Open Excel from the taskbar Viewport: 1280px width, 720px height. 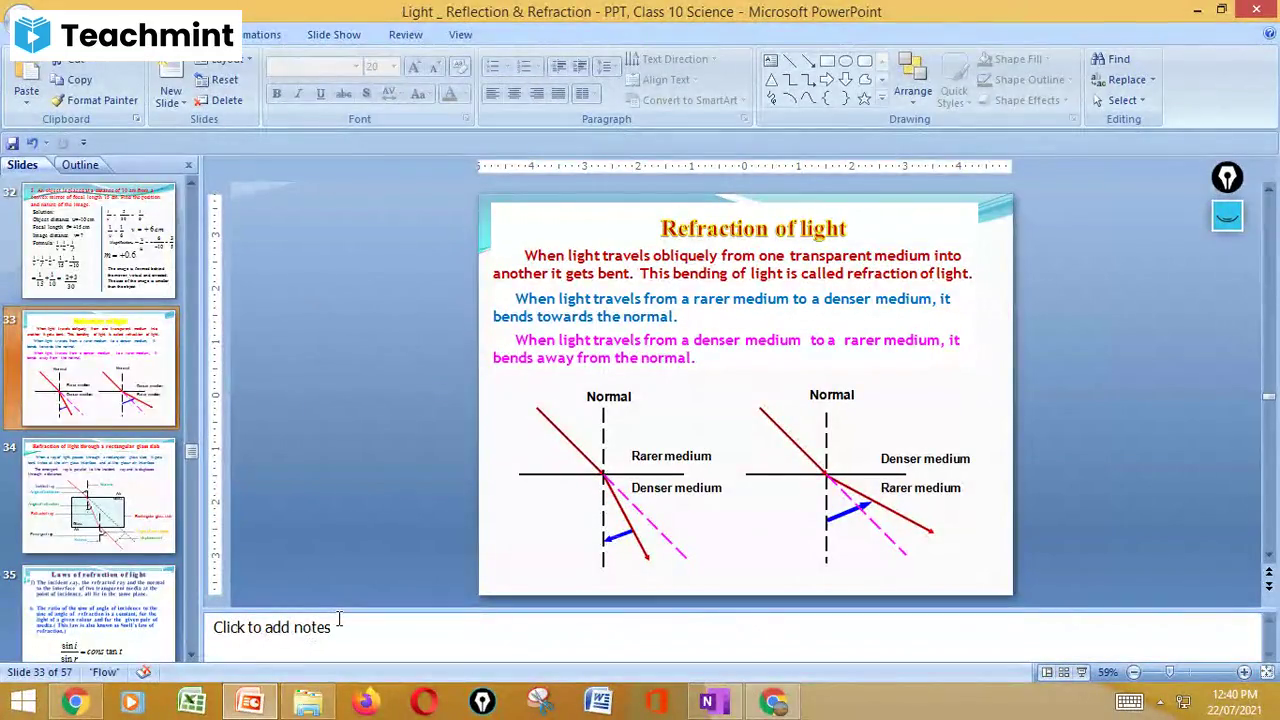pos(191,702)
